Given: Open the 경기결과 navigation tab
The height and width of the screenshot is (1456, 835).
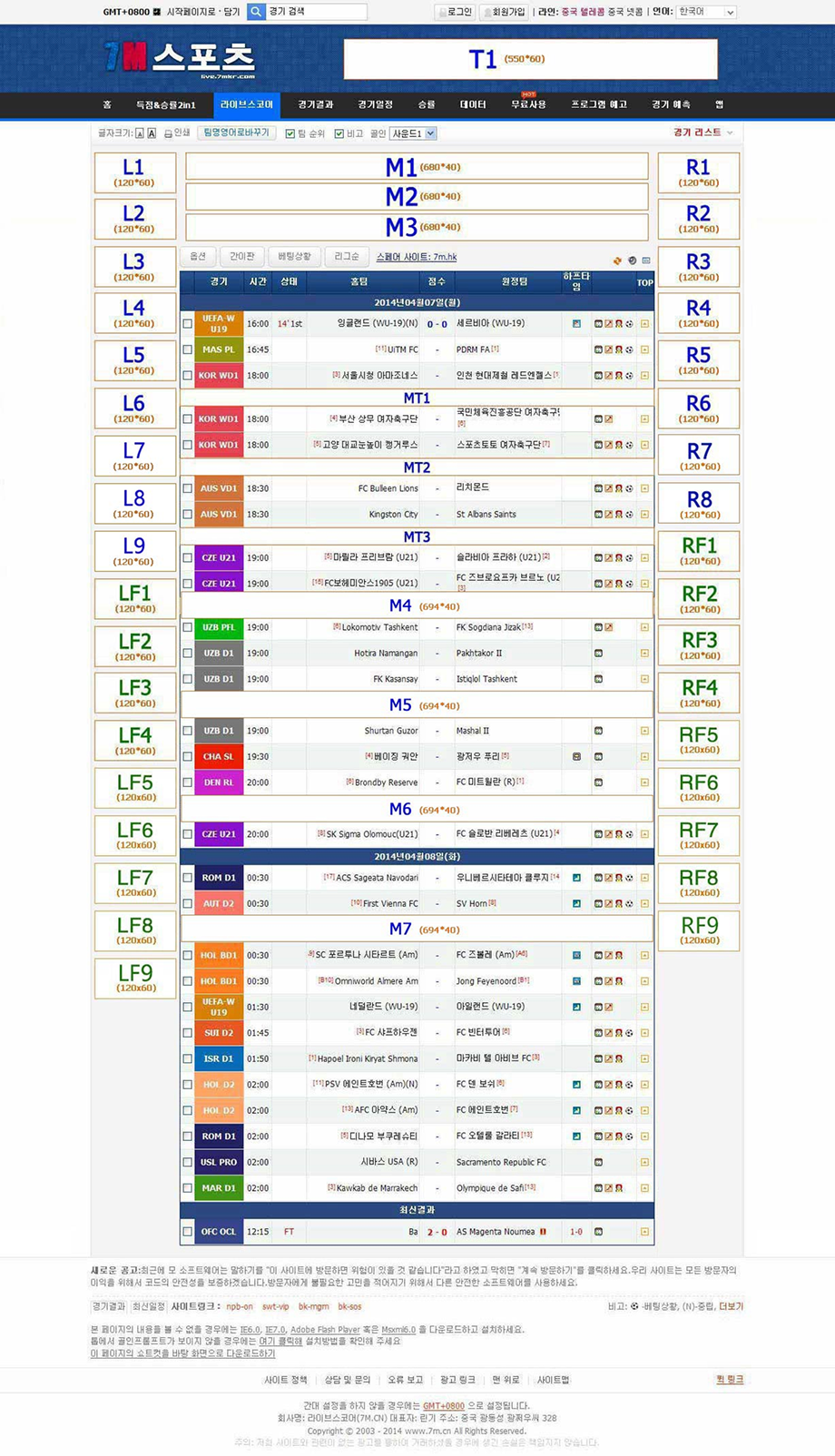Looking at the screenshot, I should 316,105.
